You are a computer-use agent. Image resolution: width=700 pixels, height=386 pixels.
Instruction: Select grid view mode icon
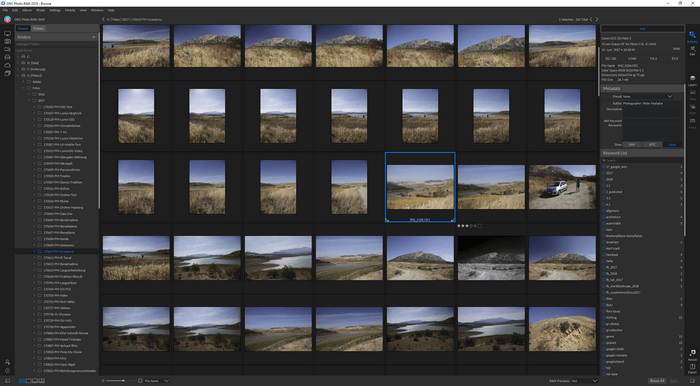[22, 381]
